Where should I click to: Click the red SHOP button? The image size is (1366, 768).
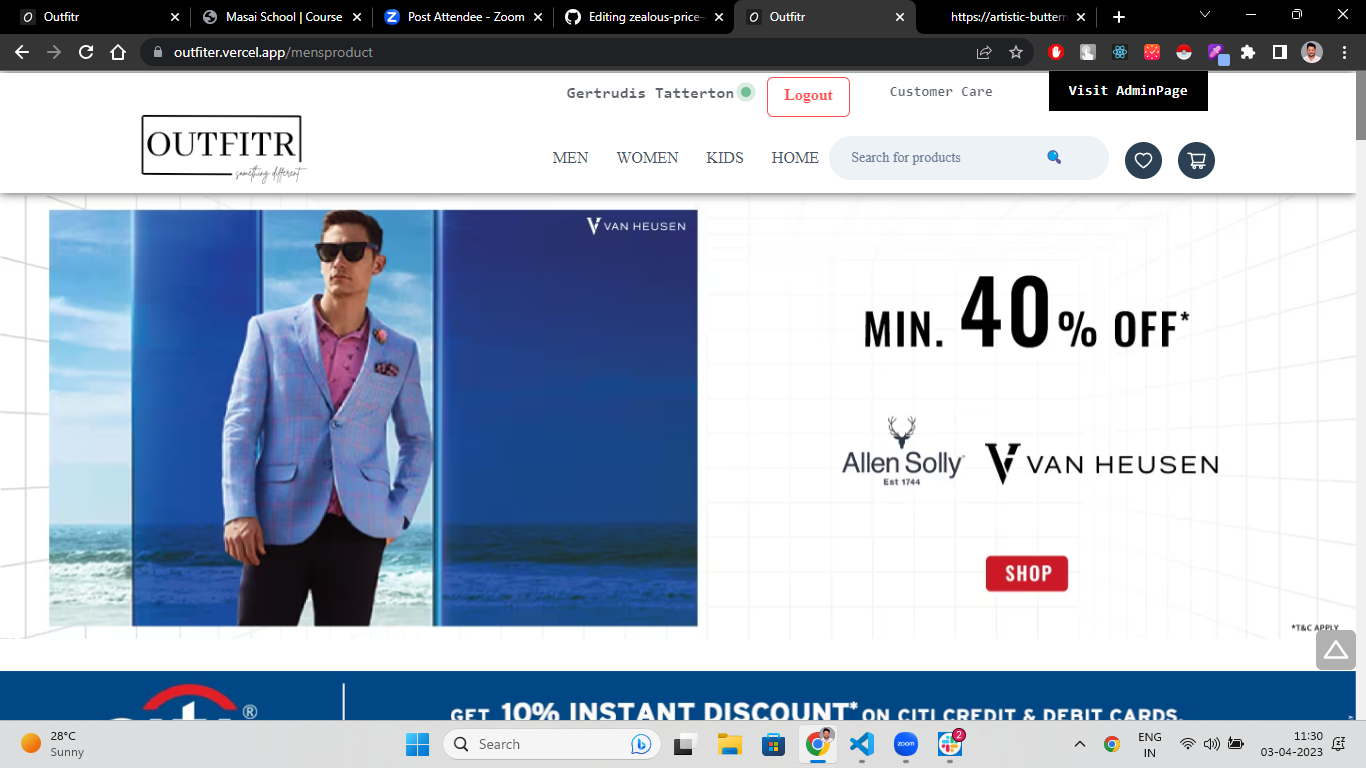tap(1027, 573)
